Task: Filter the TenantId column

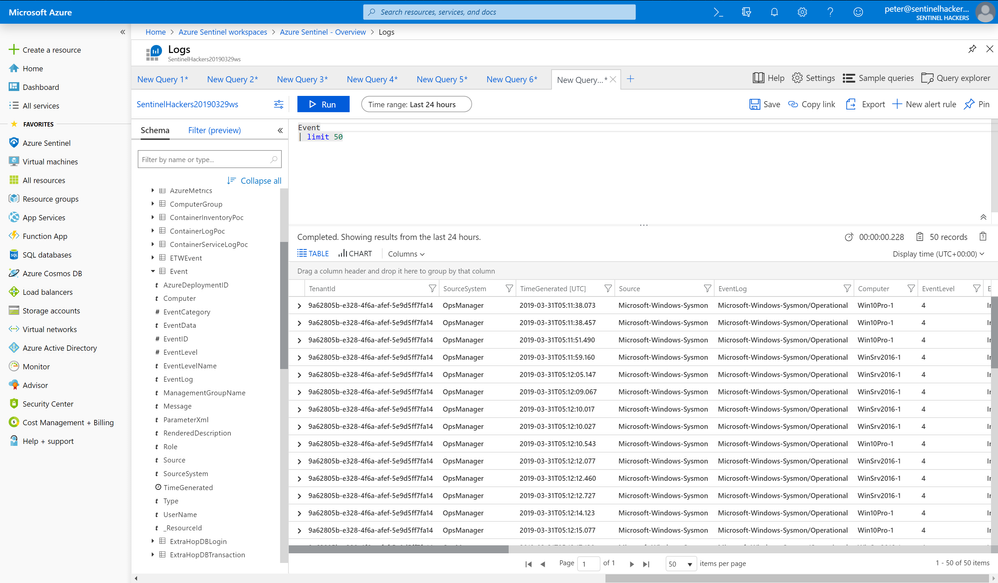Action: [432, 289]
